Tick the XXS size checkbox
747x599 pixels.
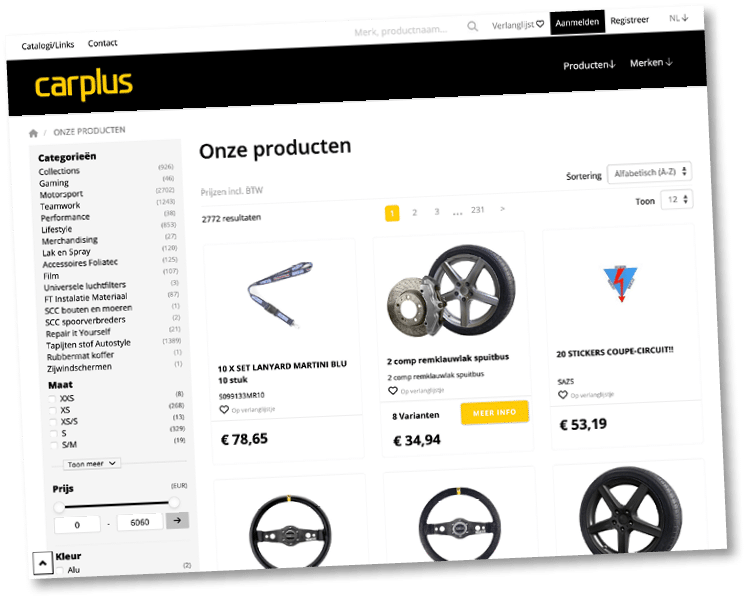tap(52, 398)
